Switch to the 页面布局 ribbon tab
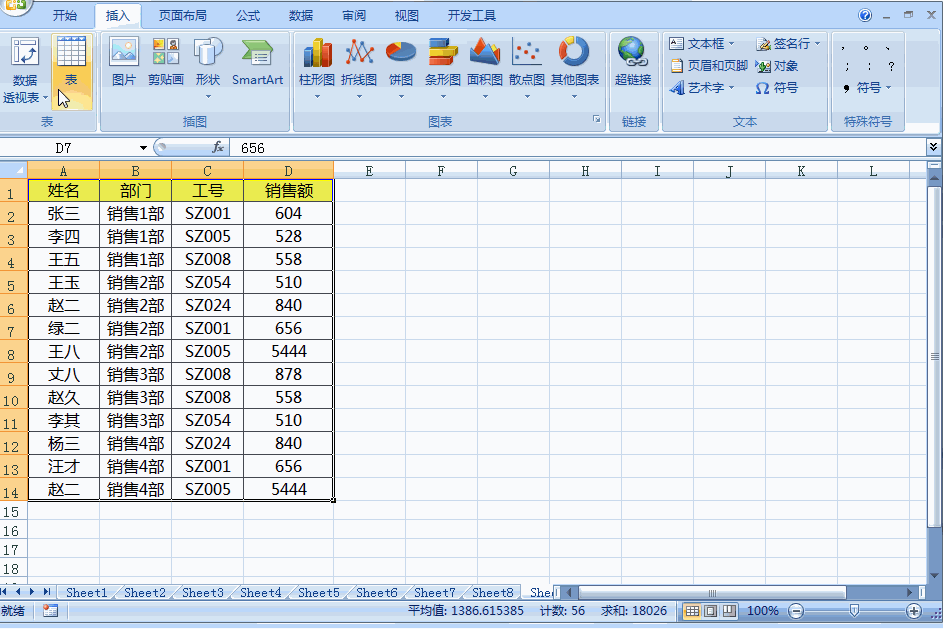Image resolution: width=943 pixels, height=629 pixels. 182,16
